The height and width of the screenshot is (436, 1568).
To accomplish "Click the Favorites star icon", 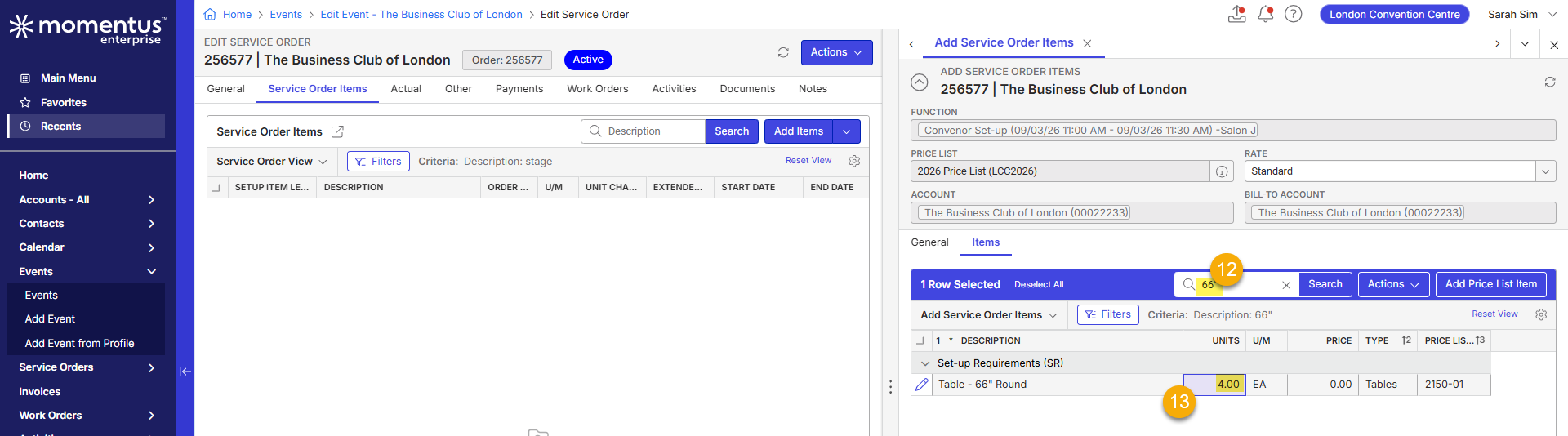I will (x=25, y=103).
